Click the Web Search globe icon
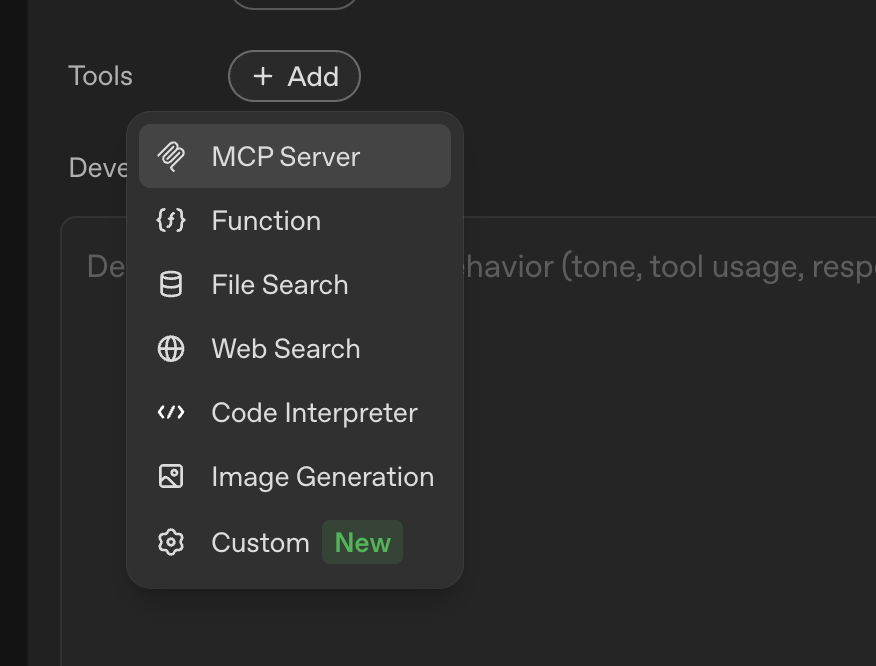Screen dimensions: 876x666 [x=171, y=349]
